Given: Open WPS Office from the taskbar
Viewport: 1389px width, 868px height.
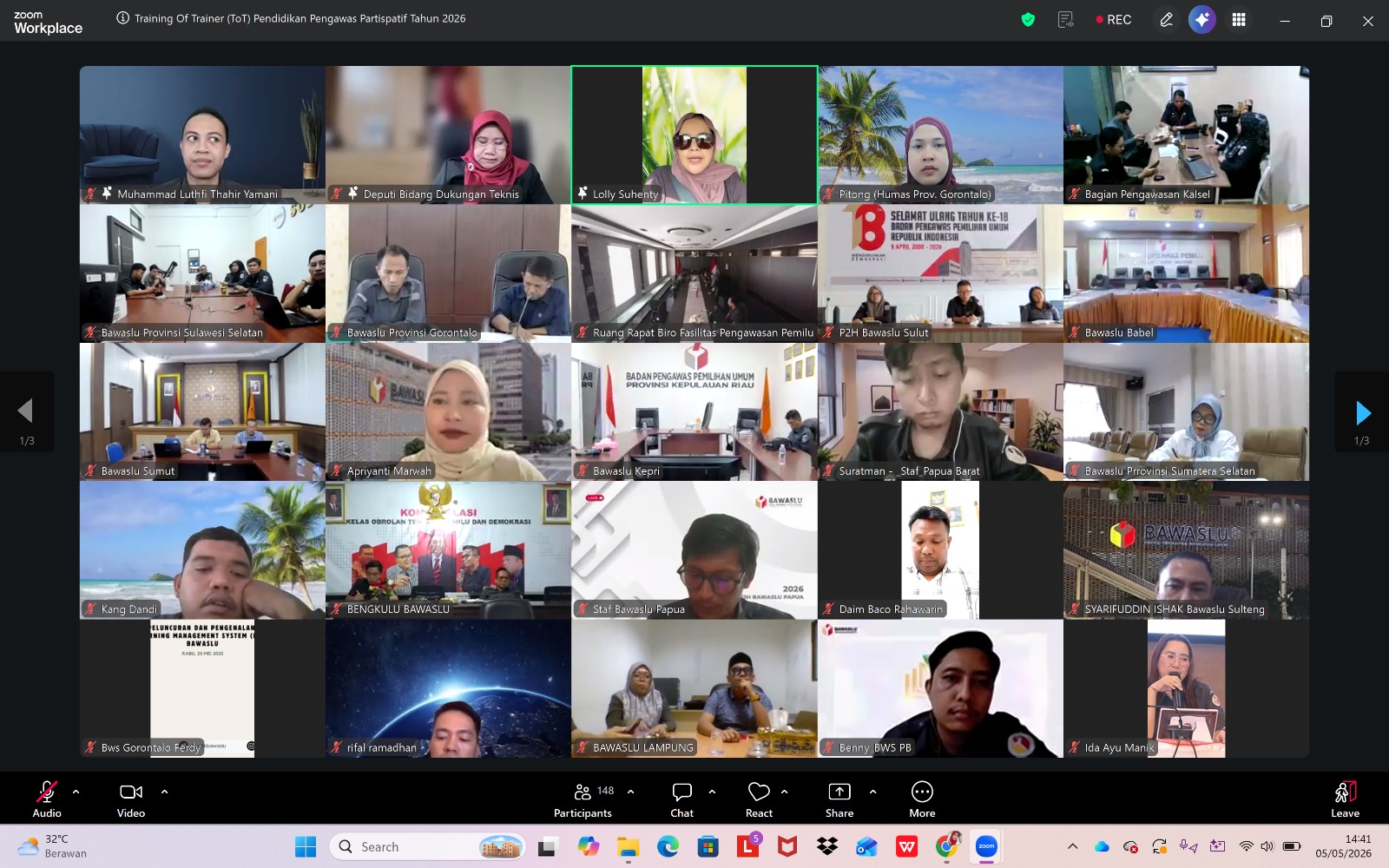Looking at the screenshot, I should (906, 846).
